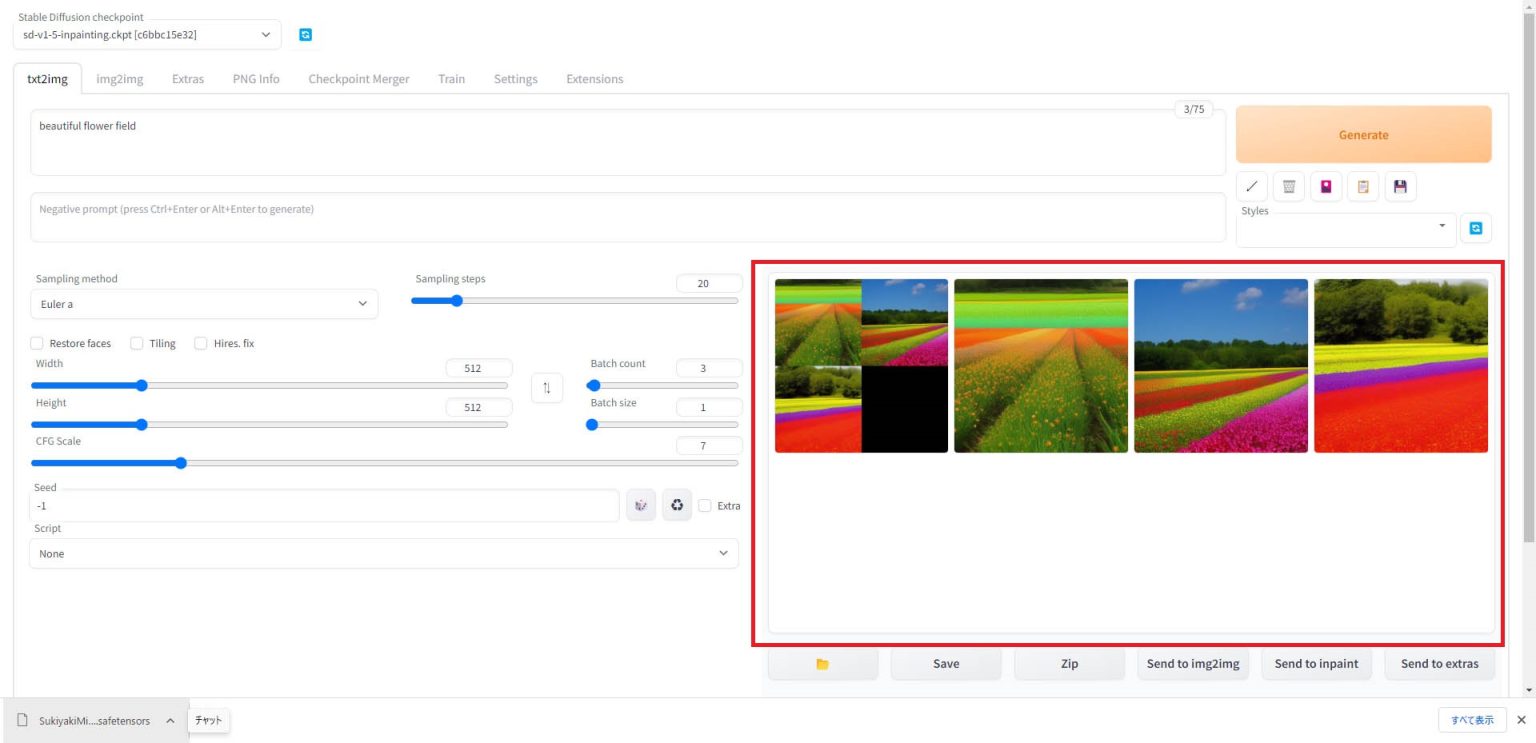Send result to inpaint
Image resolution: width=1536 pixels, height=743 pixels.
pyautogui.click(x=1316, y=663)
